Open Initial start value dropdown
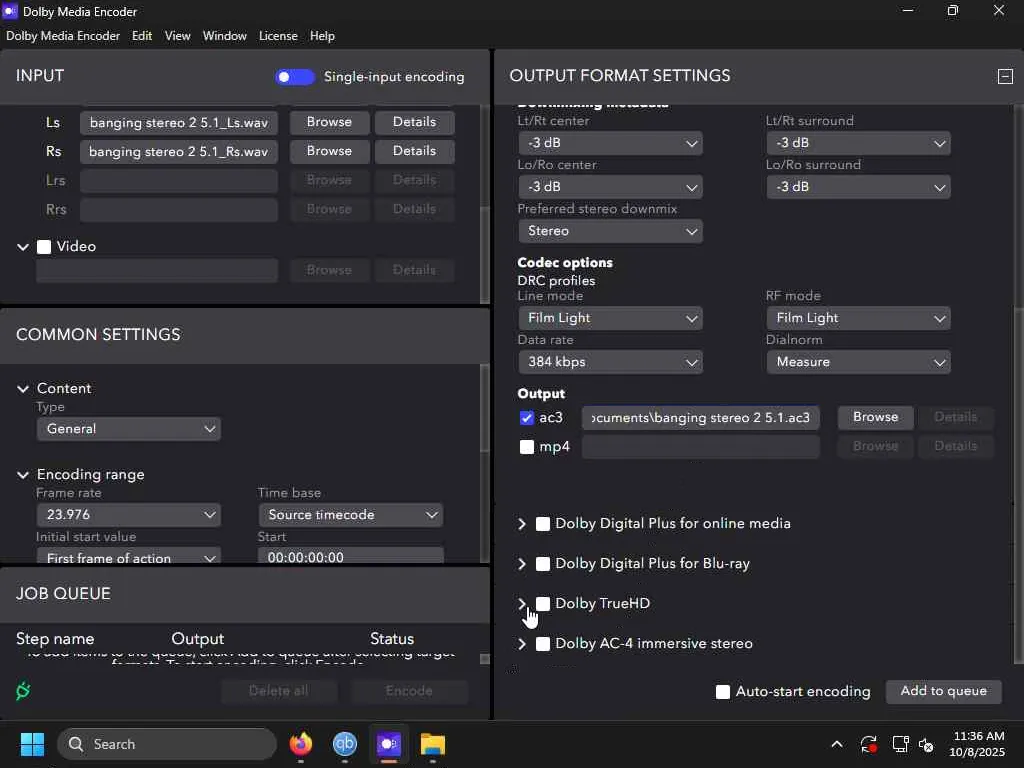Screen dimensions: 1024x768 (x=129, y=556)
